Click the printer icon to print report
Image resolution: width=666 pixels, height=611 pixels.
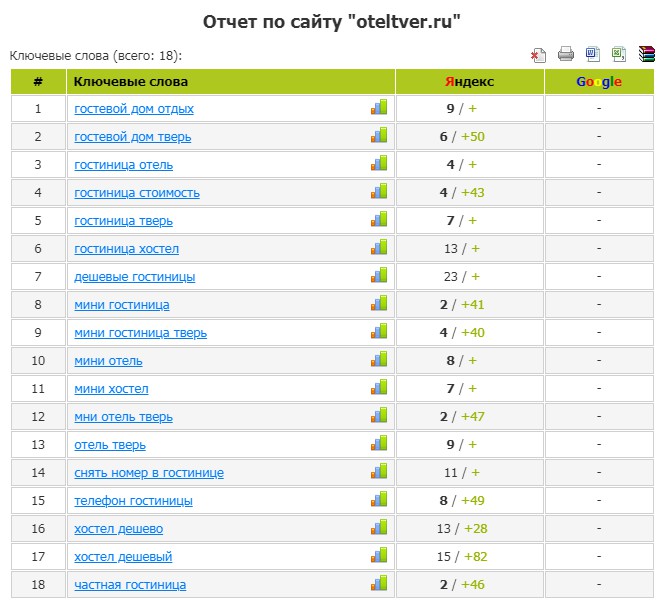[x=565, y=54]
